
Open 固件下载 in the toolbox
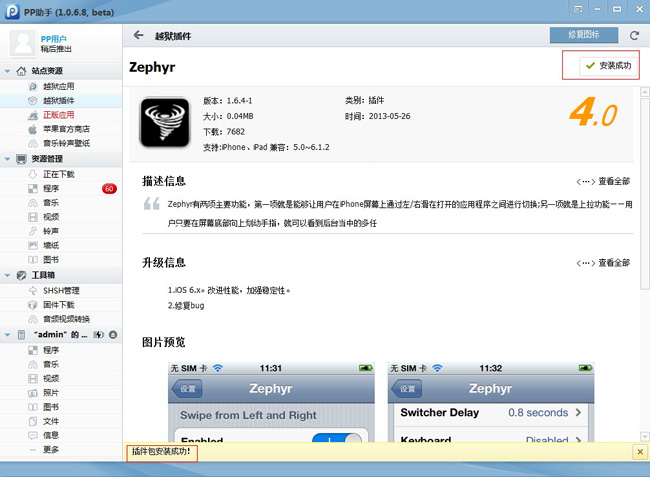coord(58,305)
